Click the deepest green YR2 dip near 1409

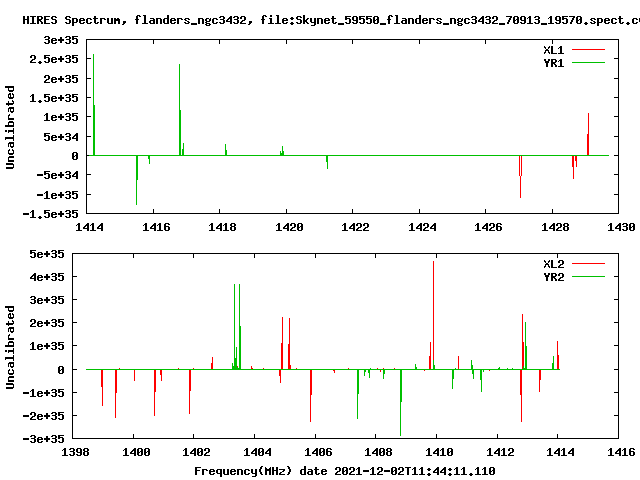pos(401,402)
